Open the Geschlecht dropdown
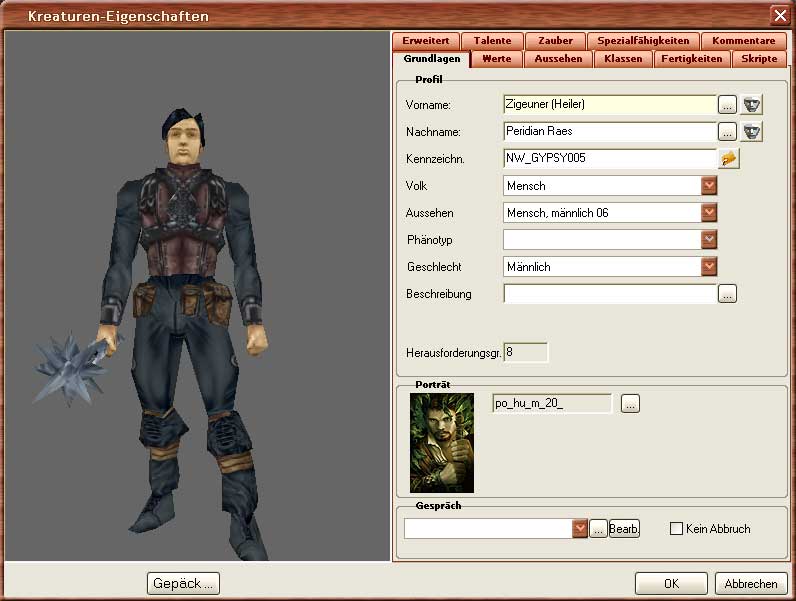The image size is (796, 601). tap(710, 267)
